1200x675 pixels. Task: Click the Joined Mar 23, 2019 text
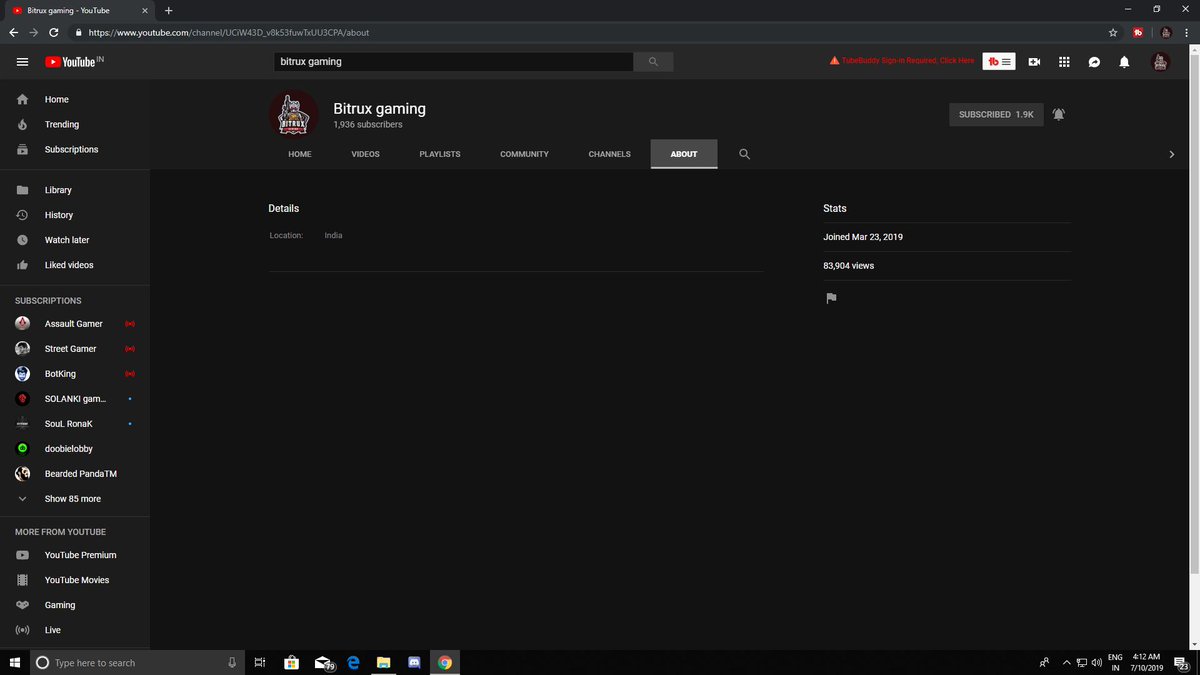tap(863, 237)
